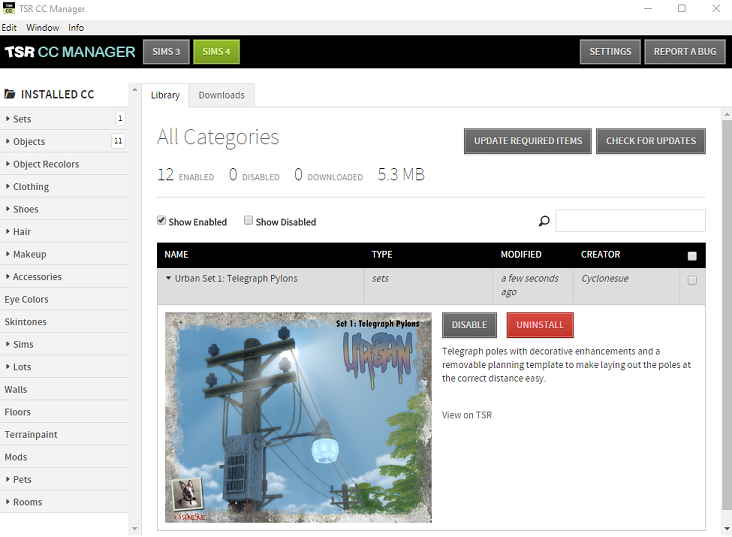Switch to the Library tab
The image size is (732, 537).
(165, 95)
